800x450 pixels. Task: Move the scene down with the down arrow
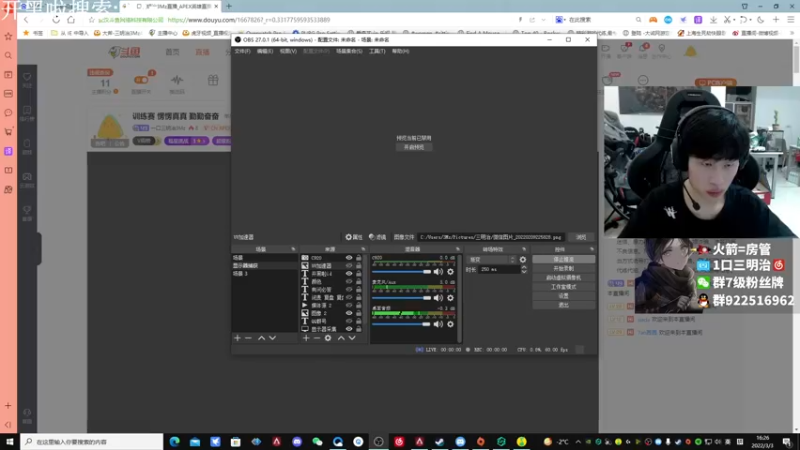pos(272,338)
